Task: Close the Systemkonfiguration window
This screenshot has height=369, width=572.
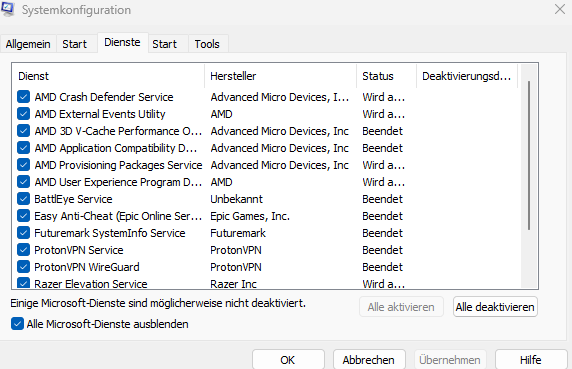Action: point(560,9)
